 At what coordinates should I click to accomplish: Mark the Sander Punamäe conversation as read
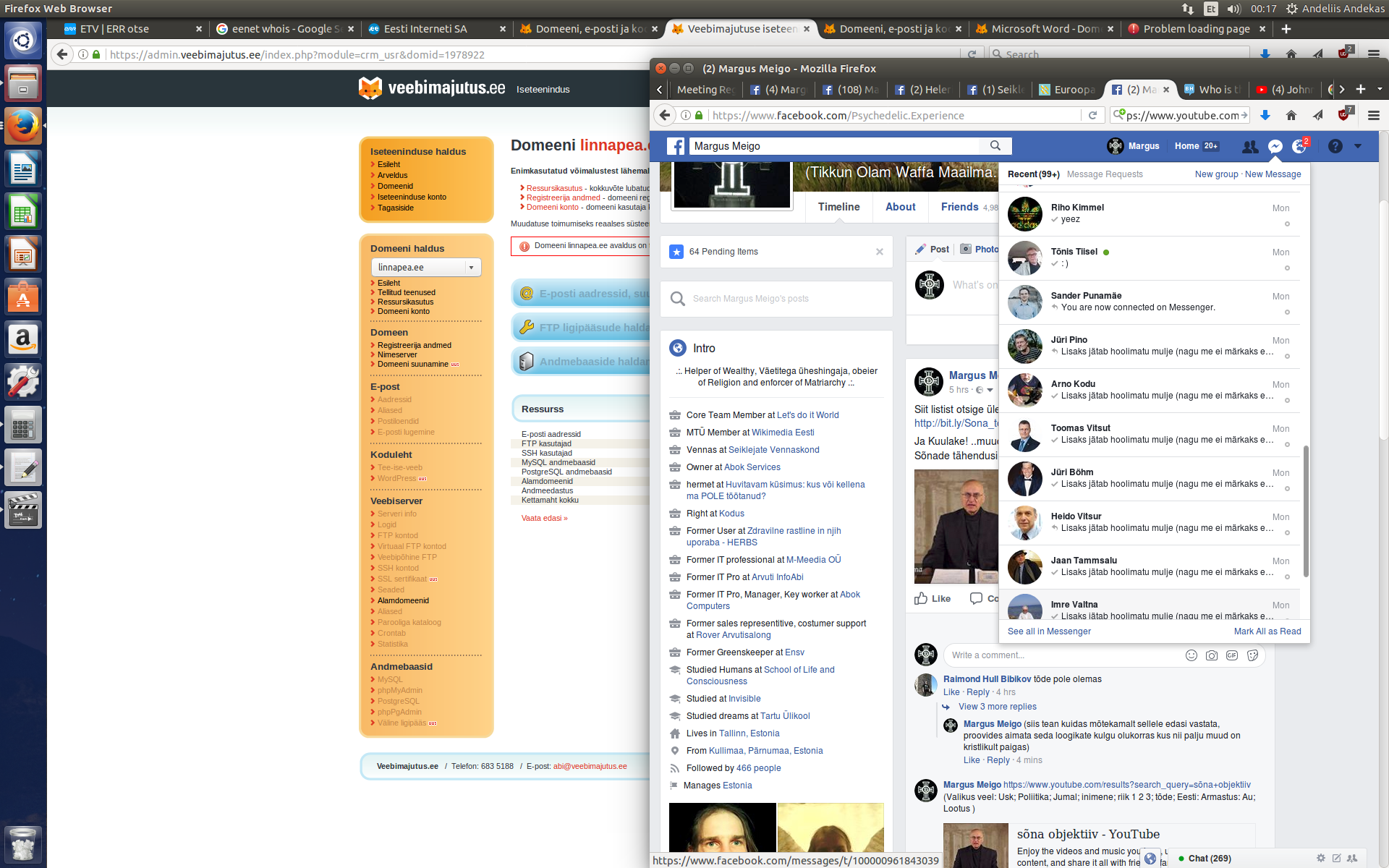[1287, 312]
